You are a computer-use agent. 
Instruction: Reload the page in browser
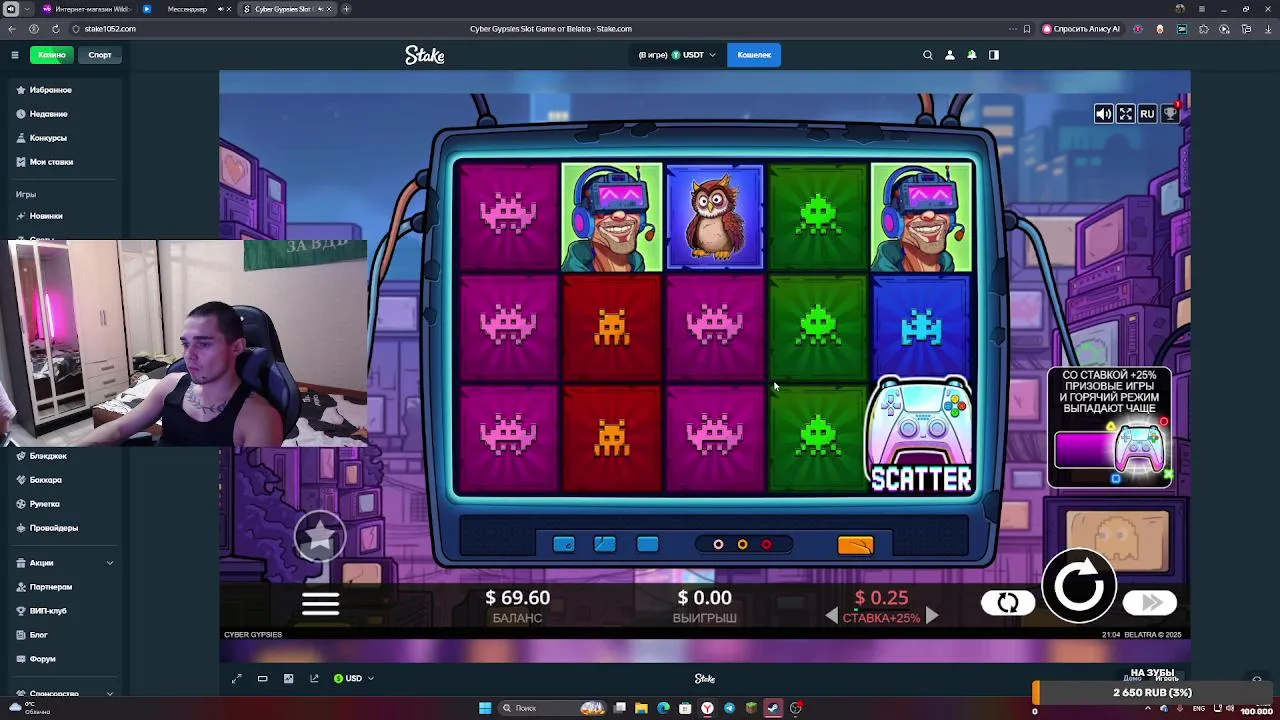[x=55, y=29]
